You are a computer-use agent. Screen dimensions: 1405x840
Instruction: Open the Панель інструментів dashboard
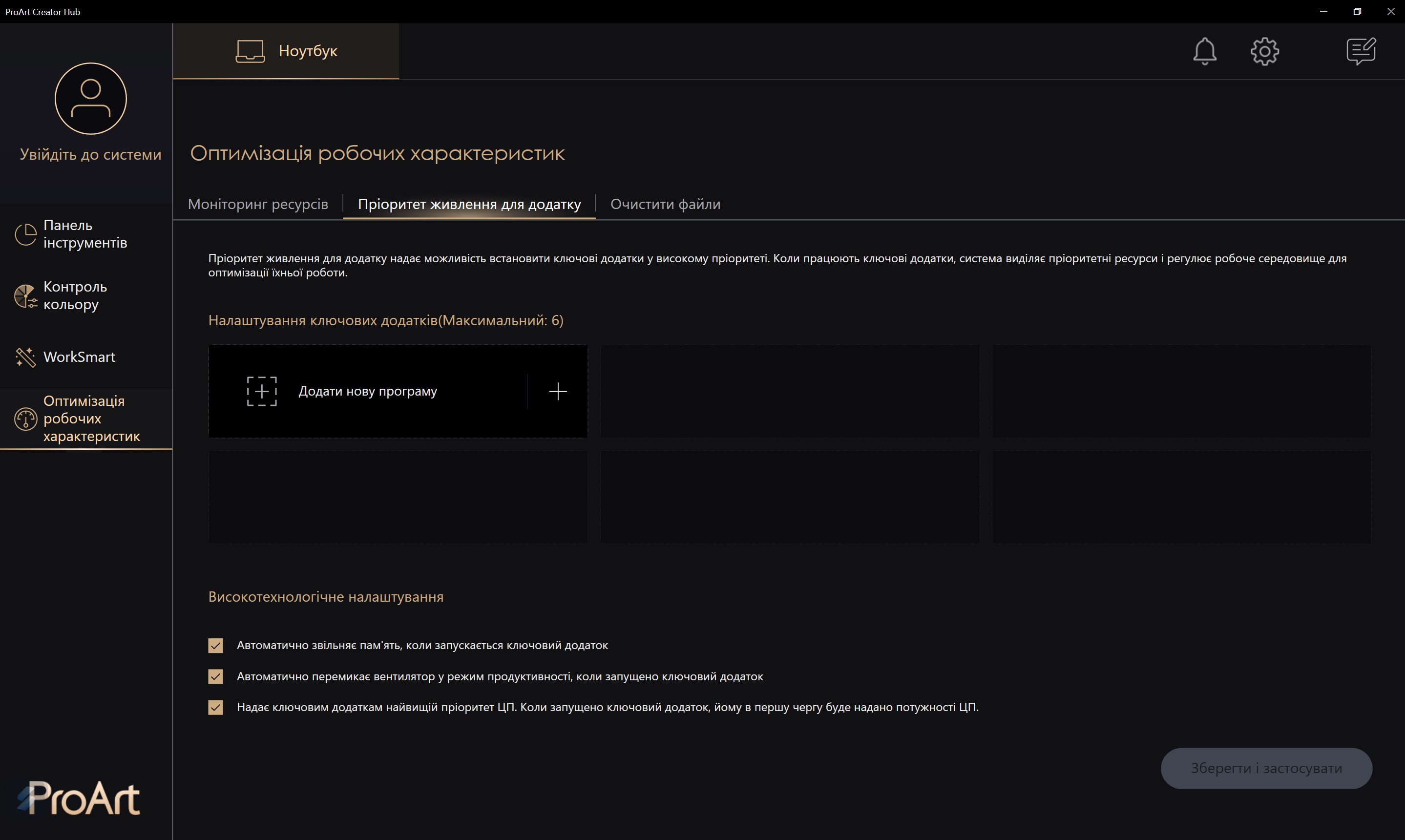pyautogui.click(x=85, y=234)
